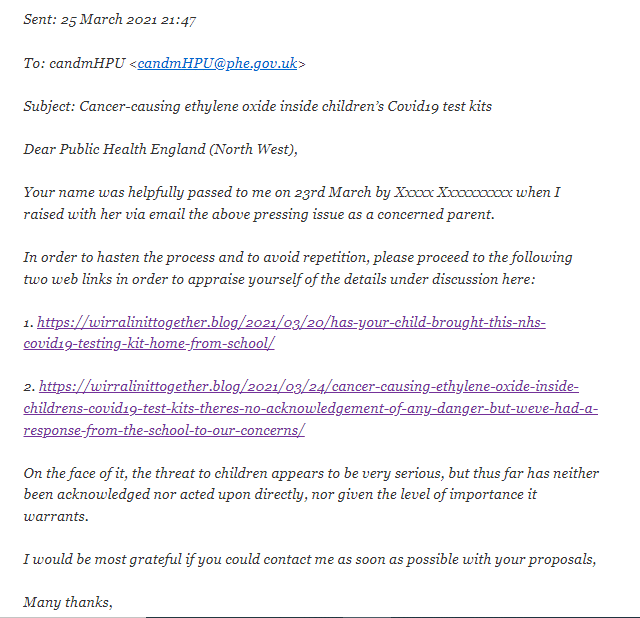Click the "covid19-testing-kit-home-from-school/" link line

149,344
